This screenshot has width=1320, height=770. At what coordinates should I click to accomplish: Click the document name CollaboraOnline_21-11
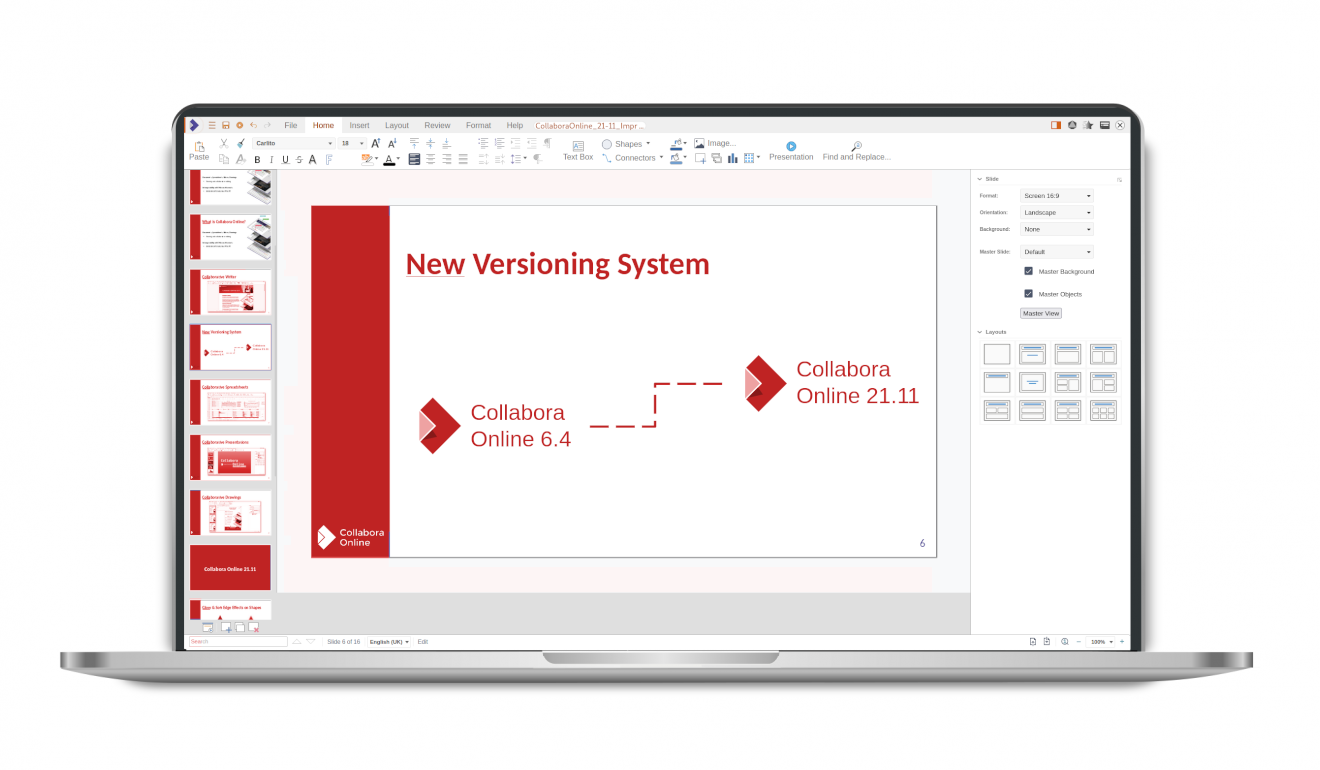pos(589,126)
